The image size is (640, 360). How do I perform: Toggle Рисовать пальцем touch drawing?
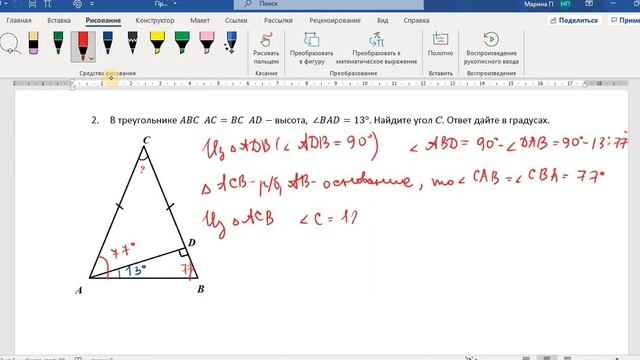pyautogui.click(x=266, y=49)
